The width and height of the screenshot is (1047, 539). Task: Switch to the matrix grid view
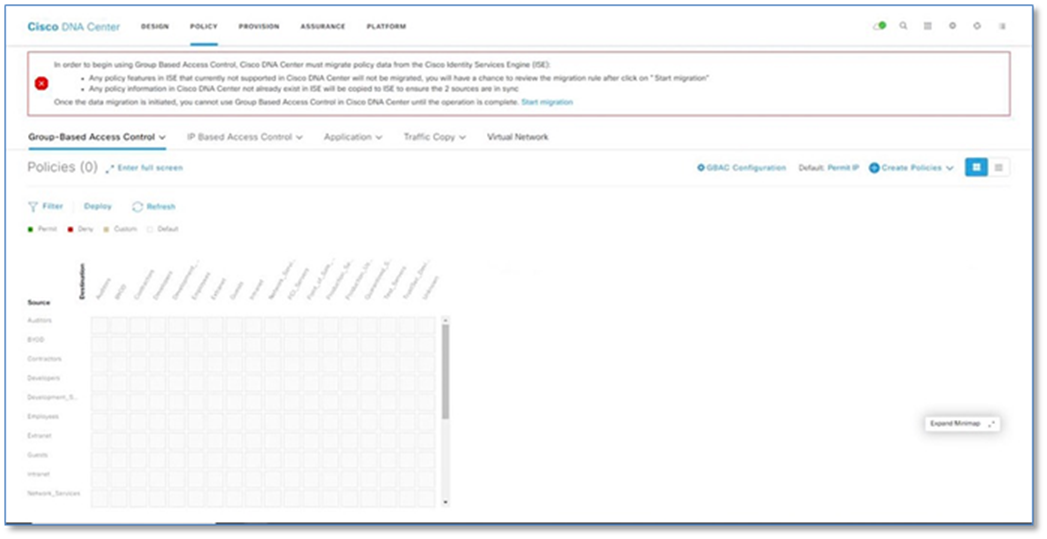pos(976,167)
